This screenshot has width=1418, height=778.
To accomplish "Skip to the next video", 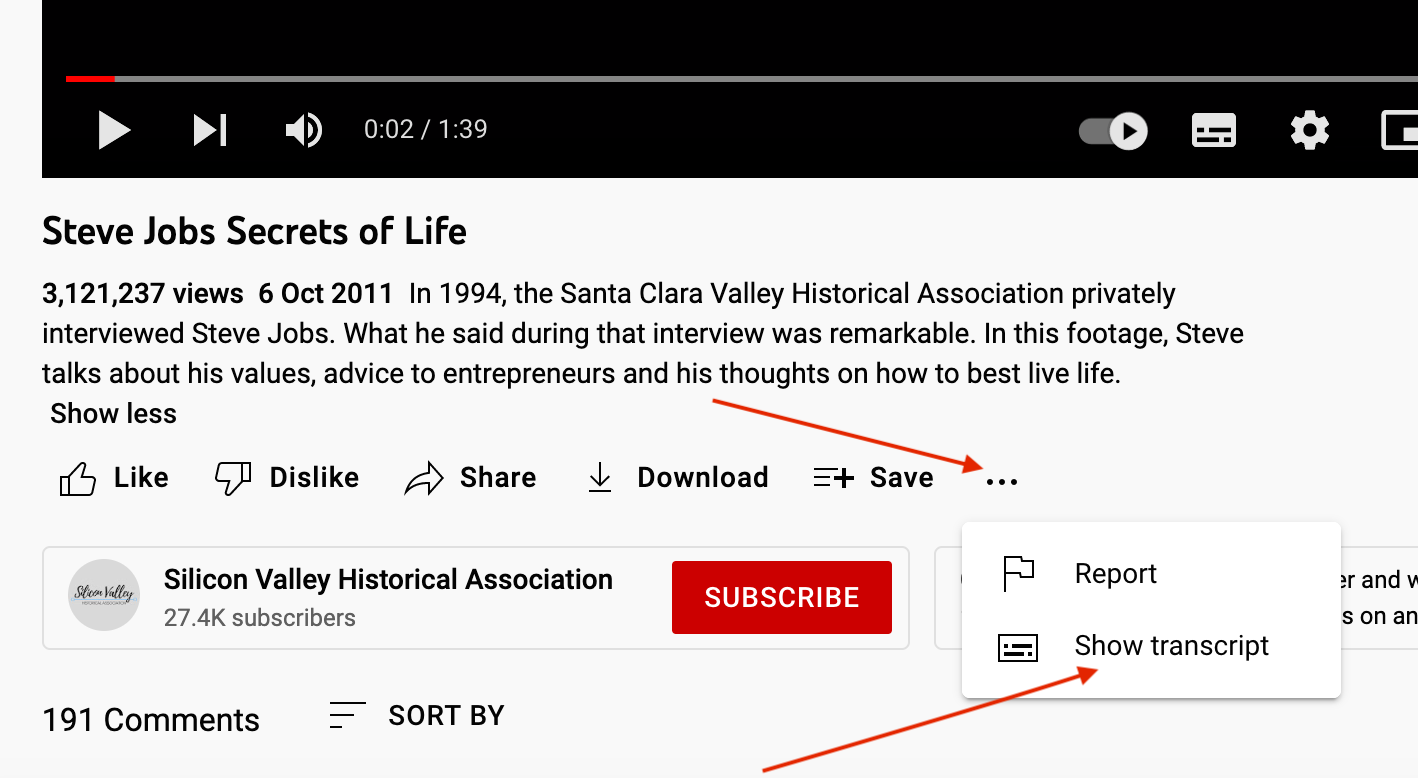I will tap(210, 130).
